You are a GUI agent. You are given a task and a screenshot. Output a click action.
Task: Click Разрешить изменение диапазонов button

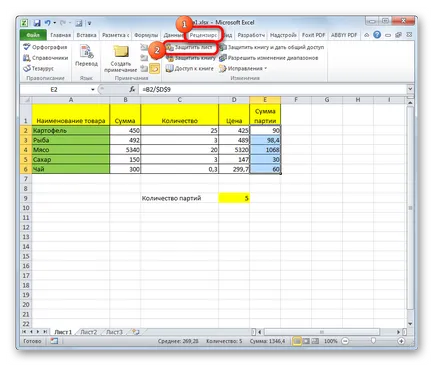click(268, 58)
